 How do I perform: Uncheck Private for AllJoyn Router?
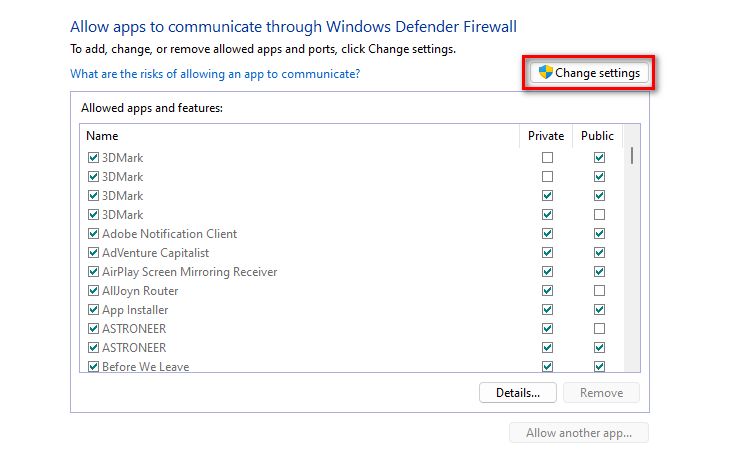[548, 291]
